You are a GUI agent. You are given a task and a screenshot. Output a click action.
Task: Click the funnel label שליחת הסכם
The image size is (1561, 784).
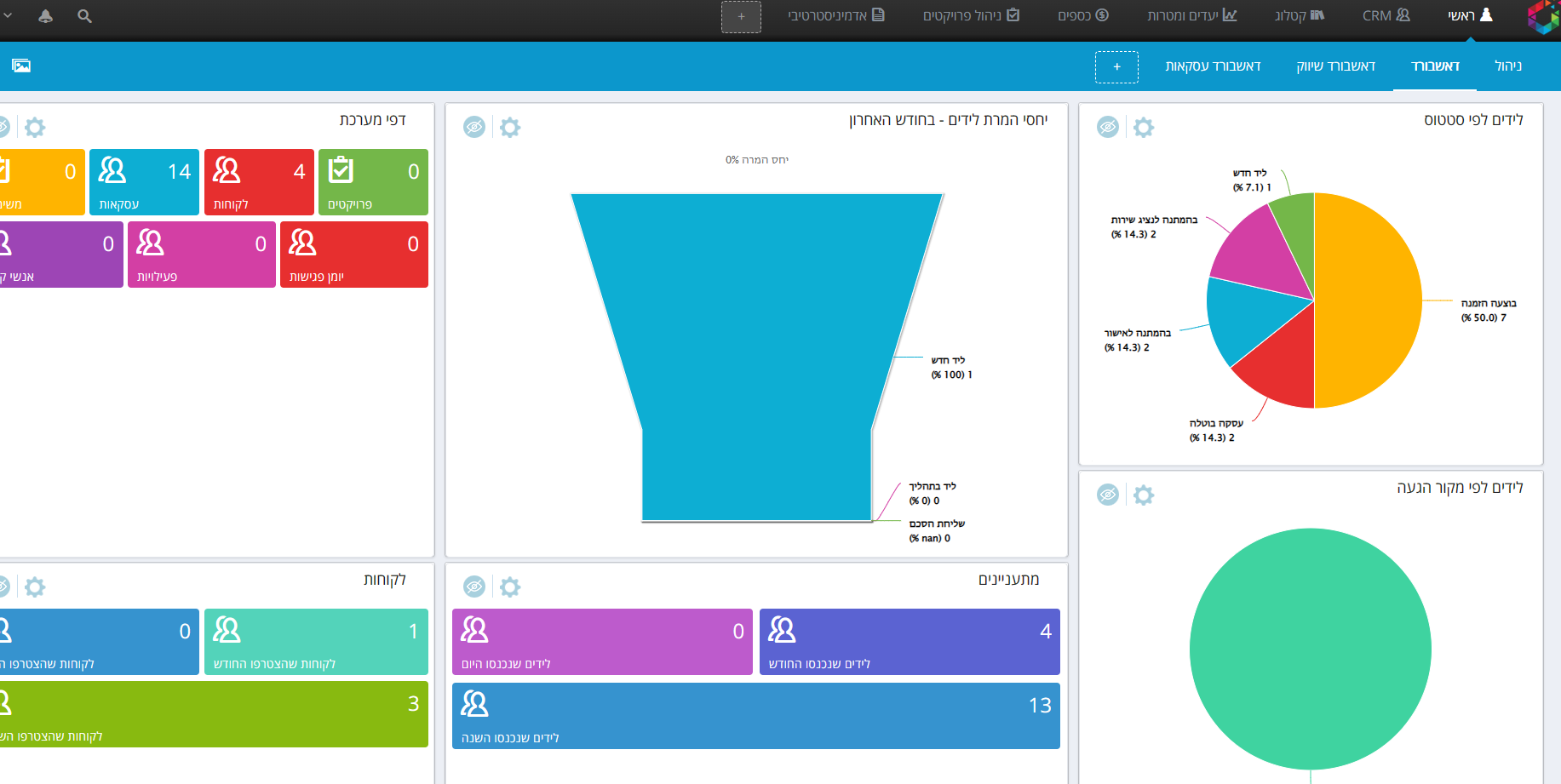tap(937, 531)
